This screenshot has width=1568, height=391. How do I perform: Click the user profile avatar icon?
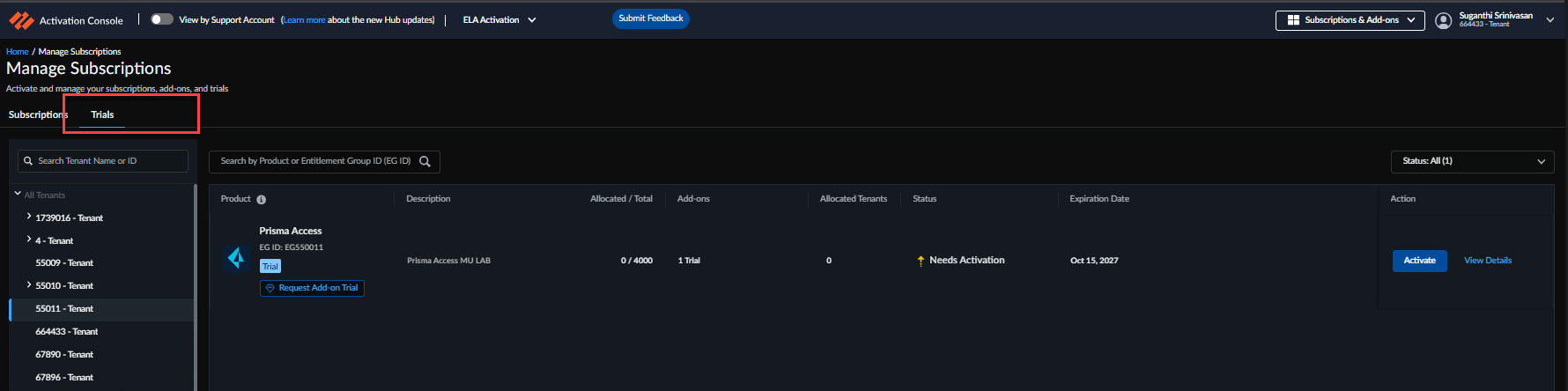point(1443,20)
